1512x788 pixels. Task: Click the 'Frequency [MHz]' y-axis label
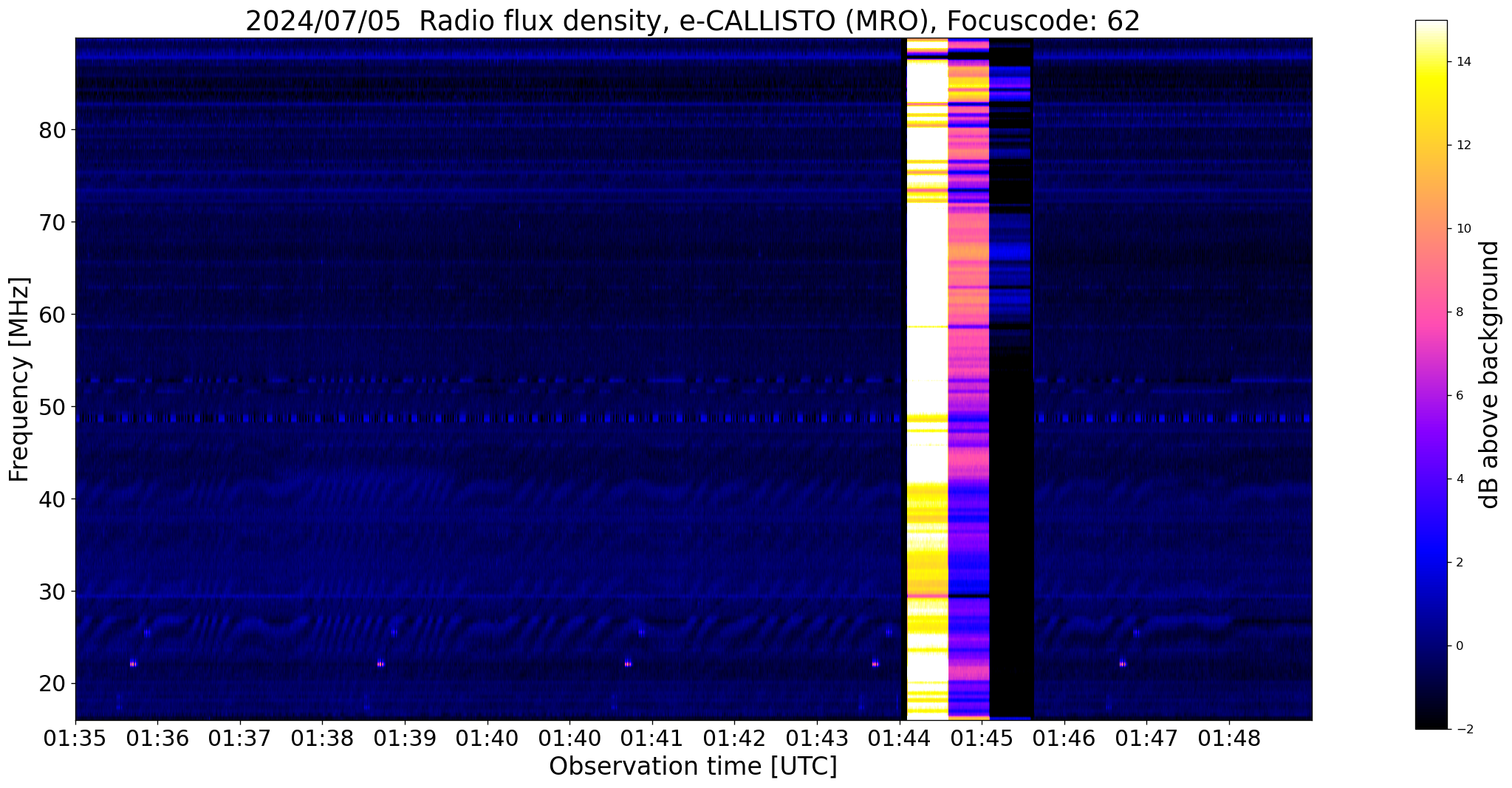coord(19,379)
